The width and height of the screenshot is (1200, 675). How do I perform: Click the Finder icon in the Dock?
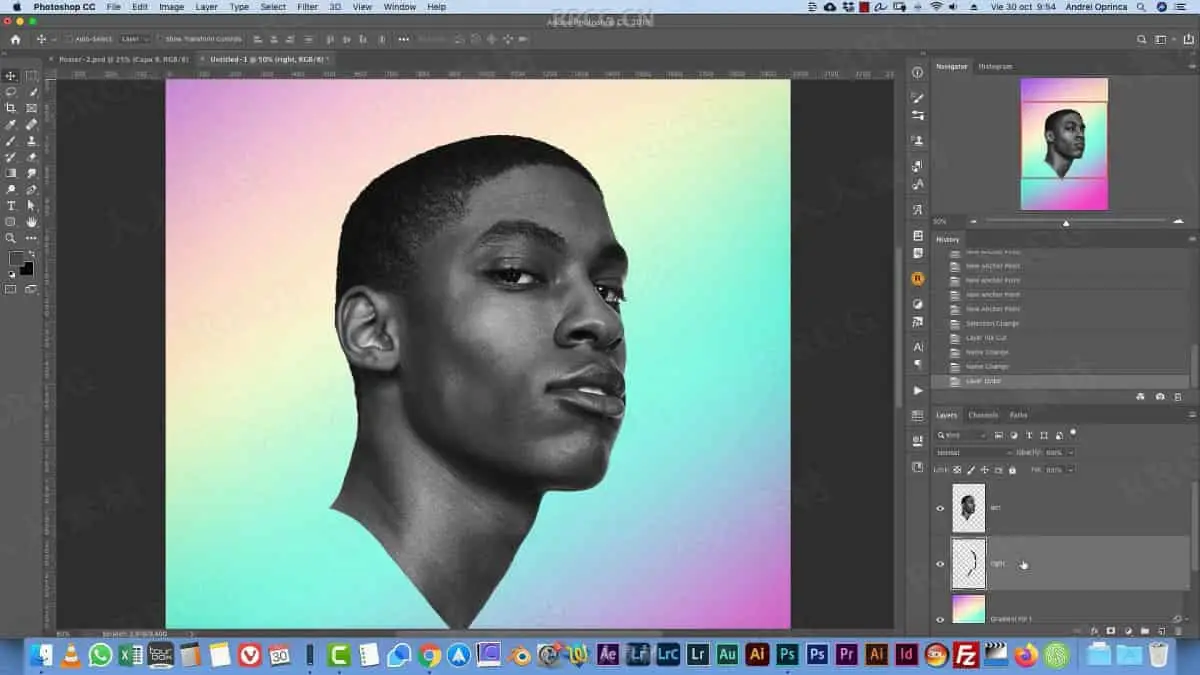41,655
